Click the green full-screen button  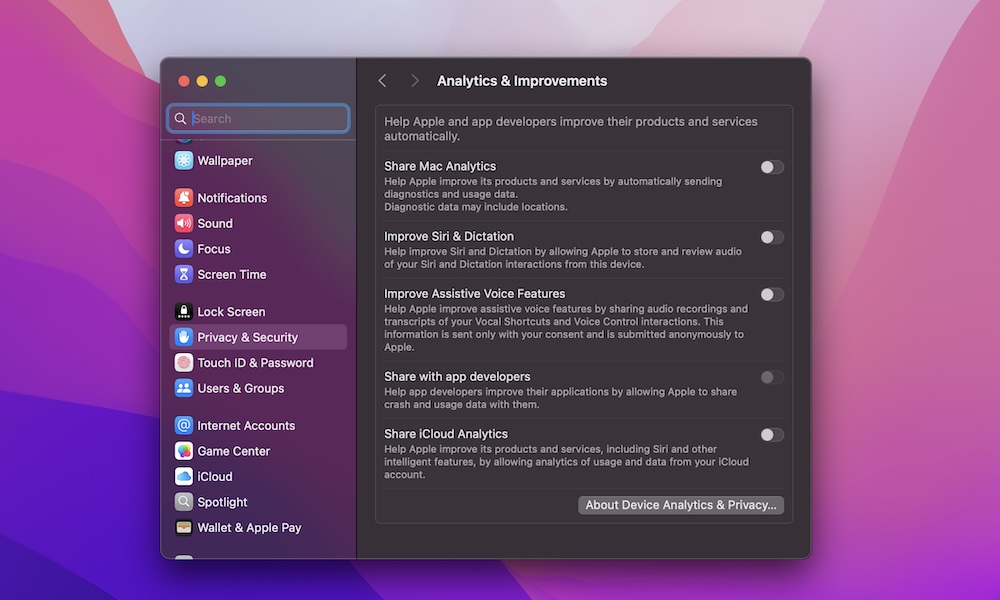coord(221,81)
